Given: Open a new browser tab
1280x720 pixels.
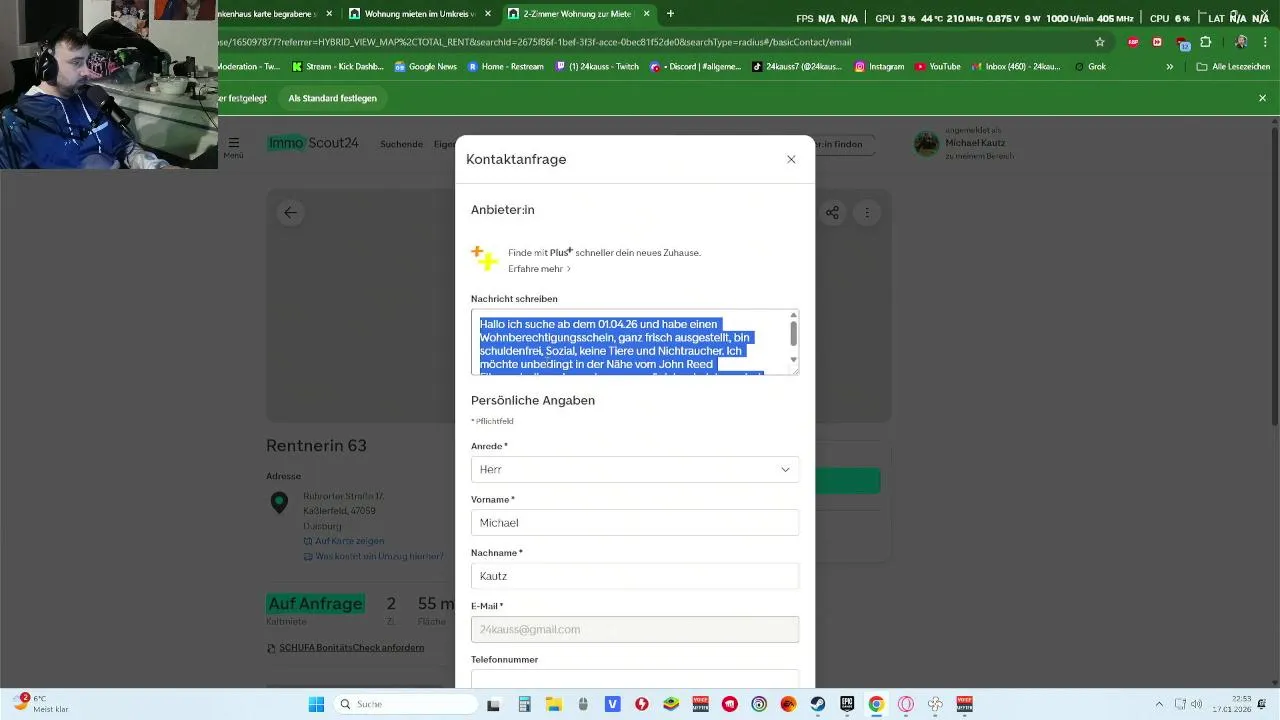Looking at the screenshot, I should (670, 14).
